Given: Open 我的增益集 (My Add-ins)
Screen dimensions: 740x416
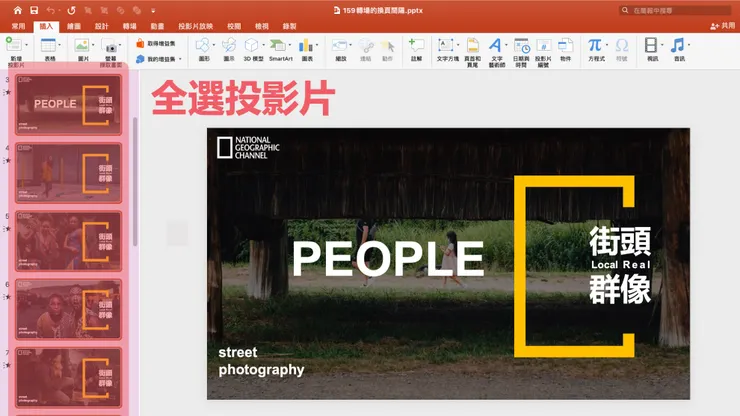Looking at the screenshot, I should (x=156, y=59).
